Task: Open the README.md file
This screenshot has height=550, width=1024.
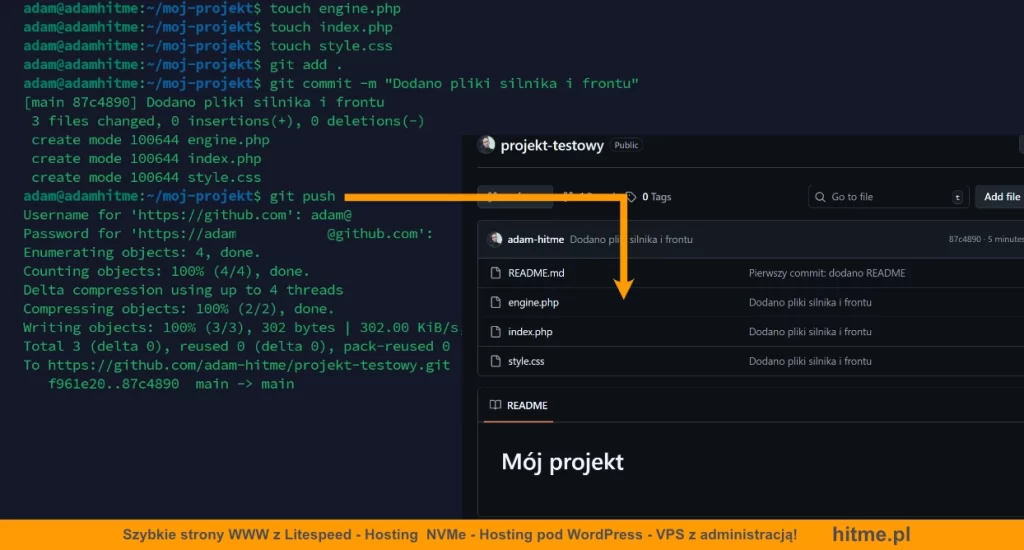Action: tap(536, 273)
